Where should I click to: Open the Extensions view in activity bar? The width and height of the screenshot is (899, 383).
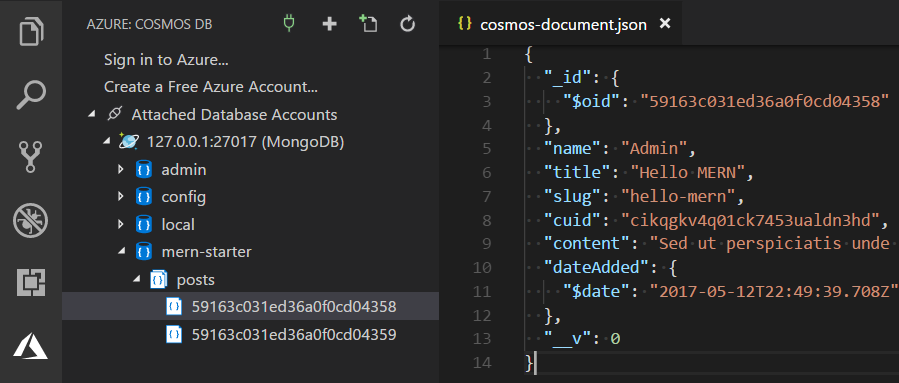[31, 283]
